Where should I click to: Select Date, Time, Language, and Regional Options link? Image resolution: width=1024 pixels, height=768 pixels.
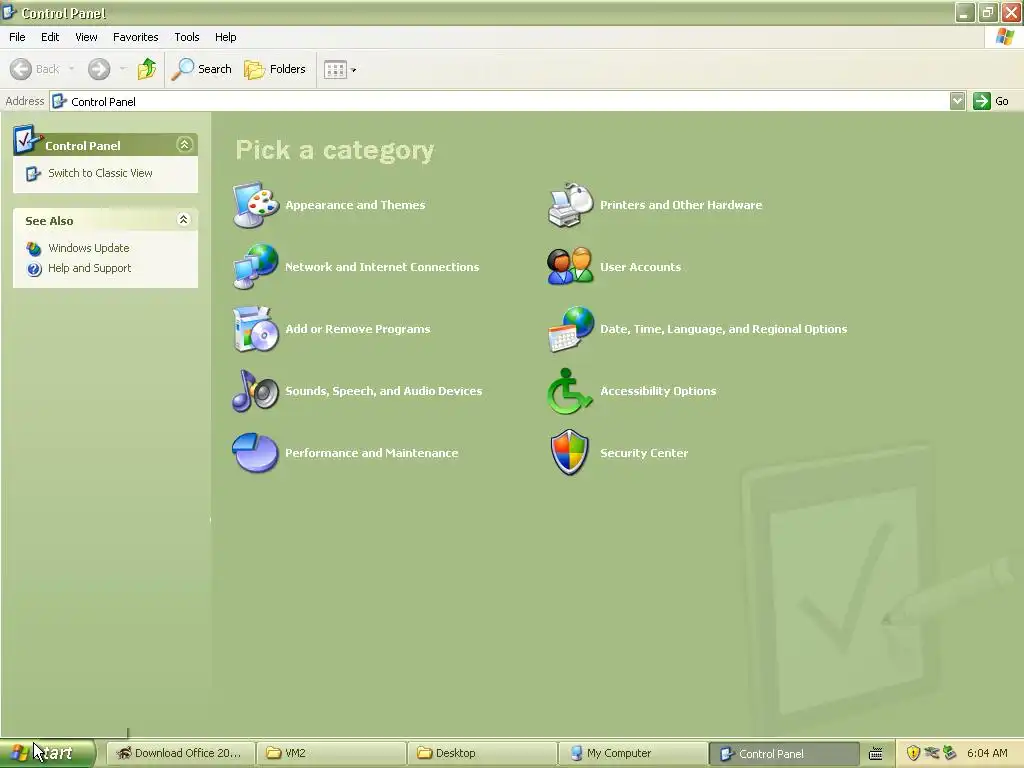pos(724,329)
